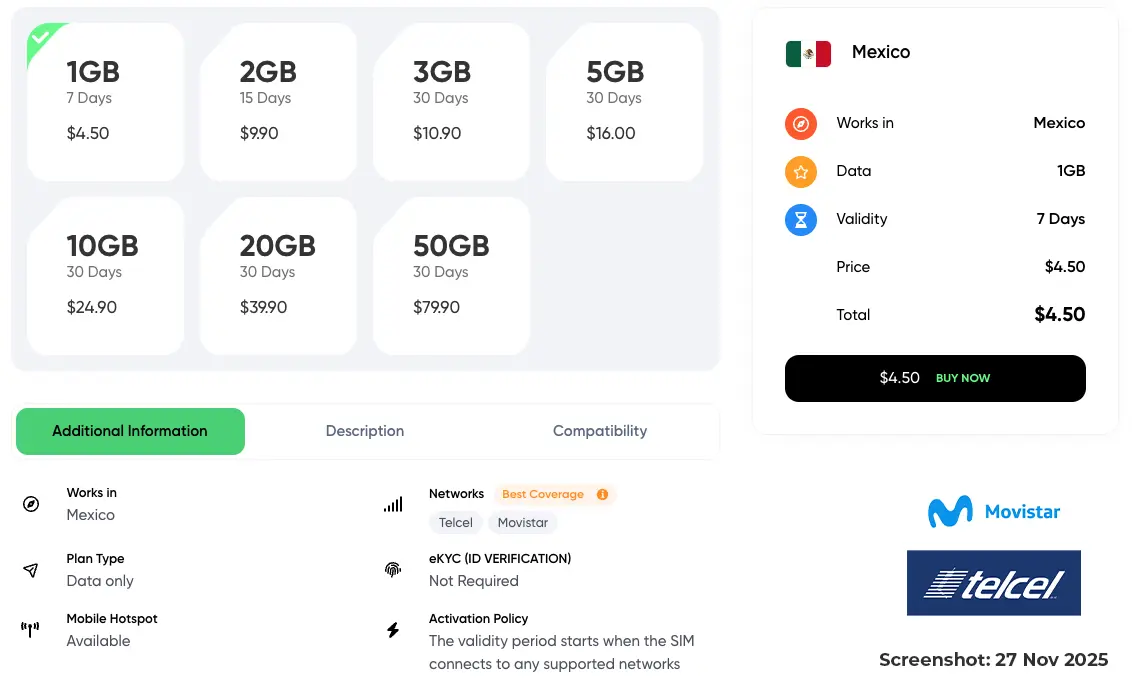
Task: Click the Mobile Hotspot antenna icon
Action: coord(31,630)
